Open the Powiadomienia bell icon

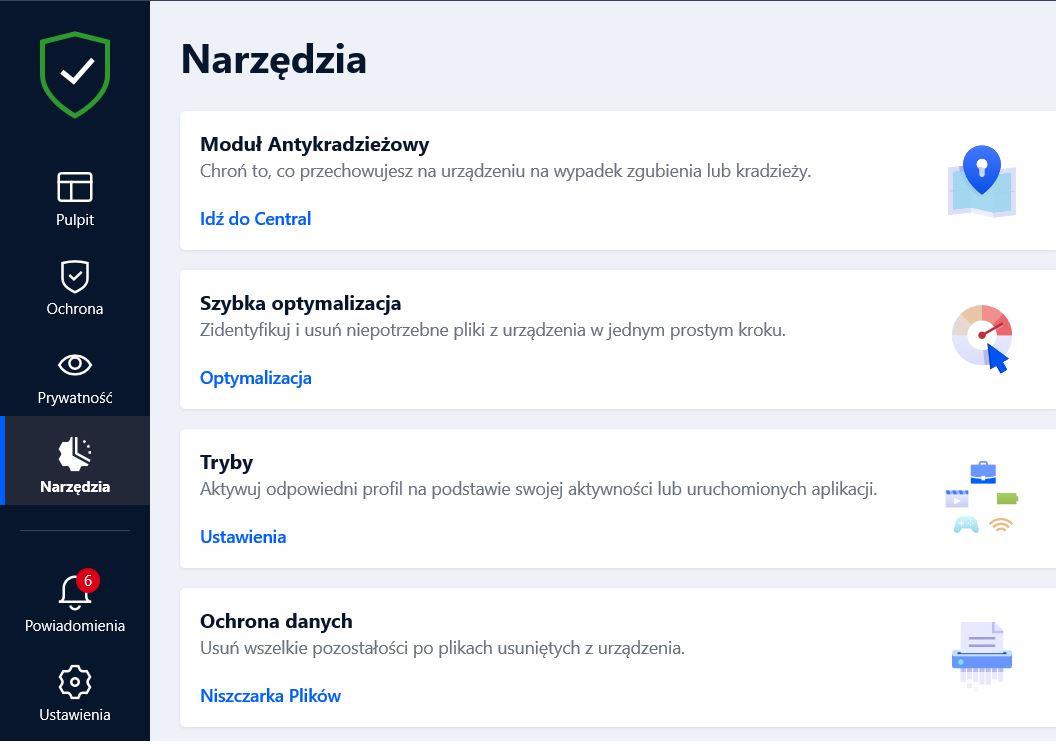coord(75,593)
